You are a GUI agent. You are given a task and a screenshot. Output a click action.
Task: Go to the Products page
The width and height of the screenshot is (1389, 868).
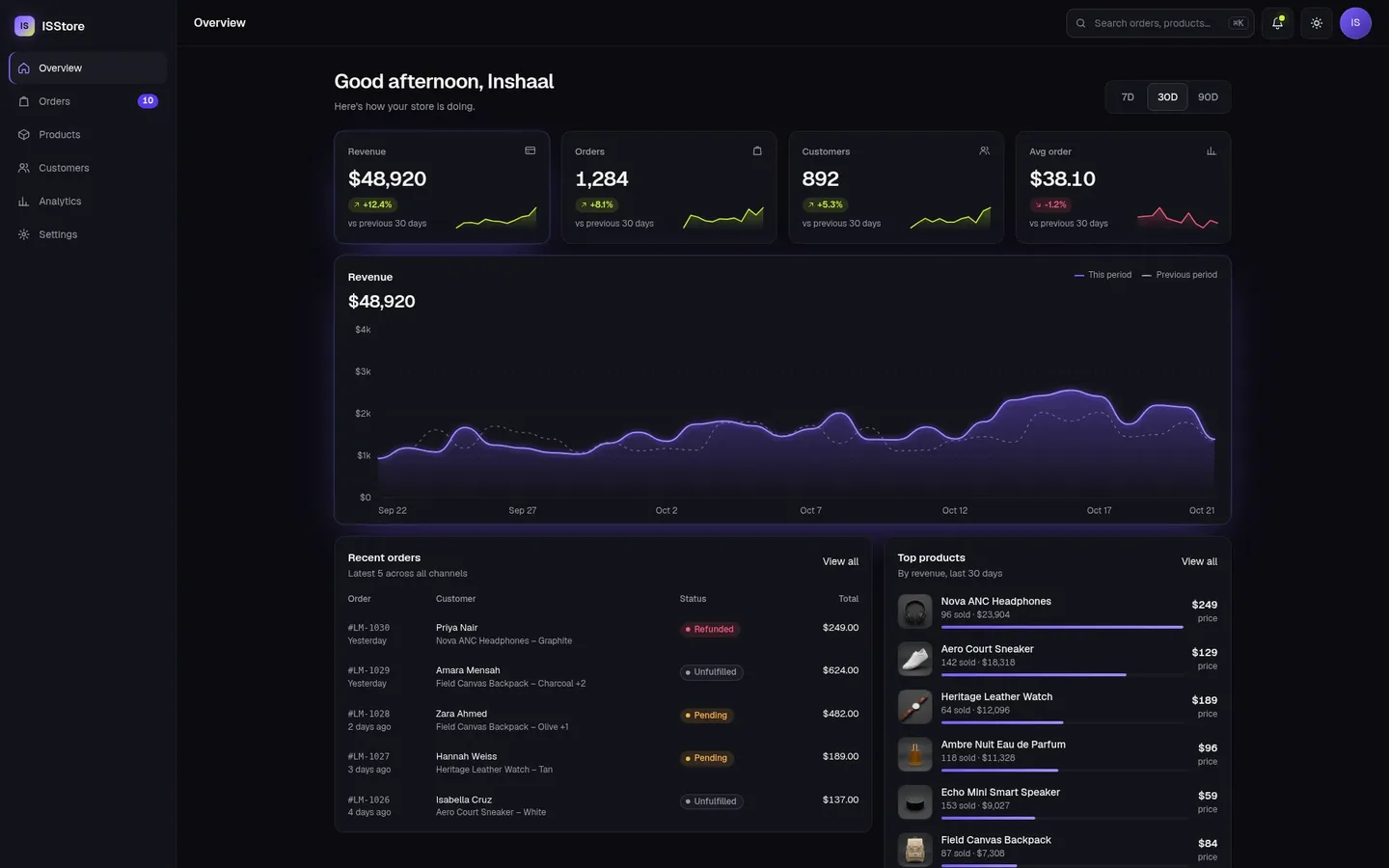click(88, 135)
